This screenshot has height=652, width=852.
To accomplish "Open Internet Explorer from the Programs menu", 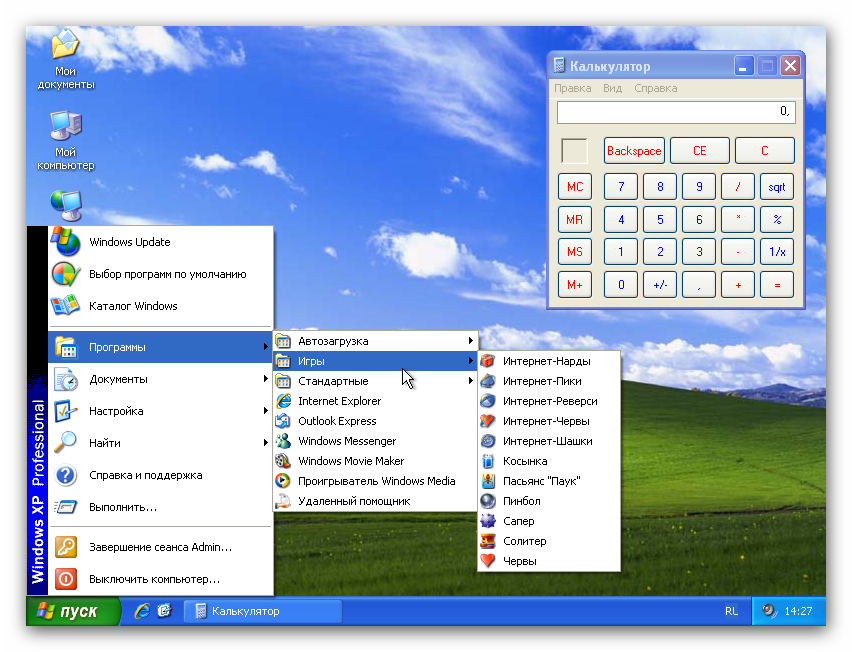I will [339, 401].
